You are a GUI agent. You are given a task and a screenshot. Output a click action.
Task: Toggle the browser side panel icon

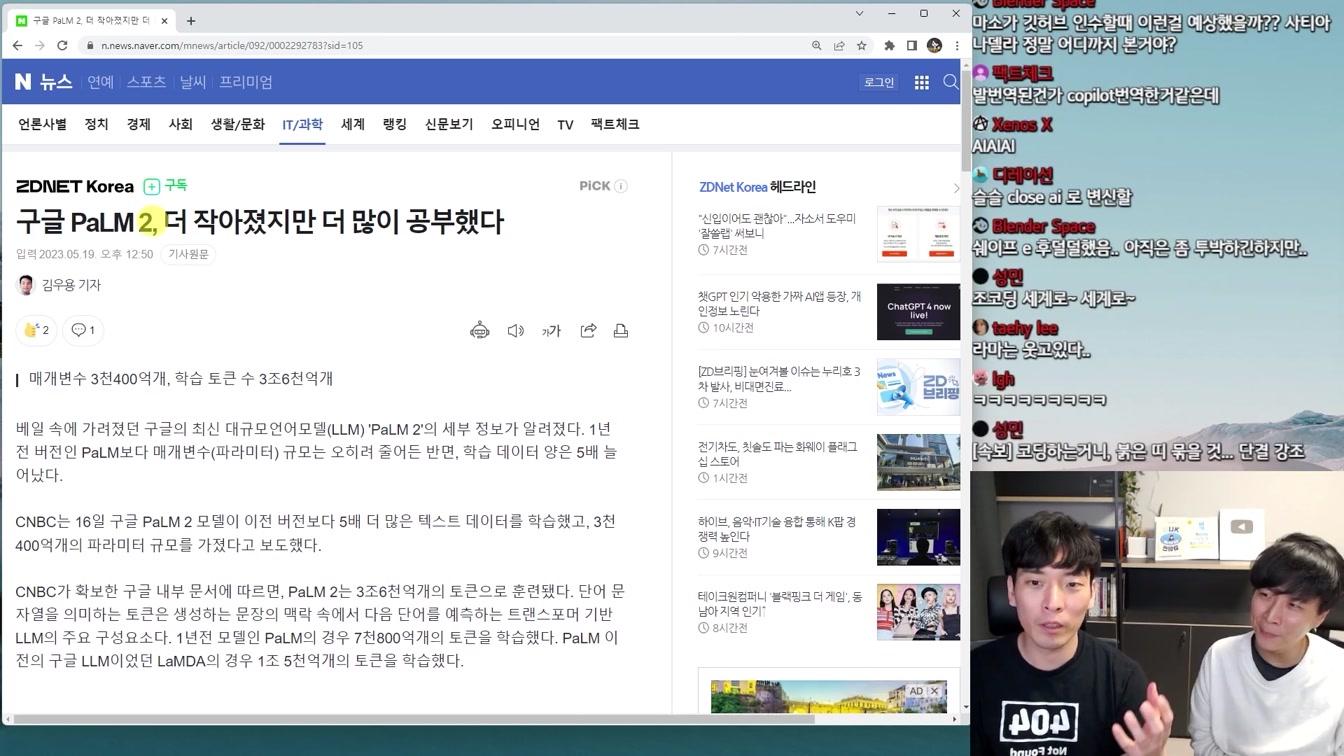(x=912, y=45)
